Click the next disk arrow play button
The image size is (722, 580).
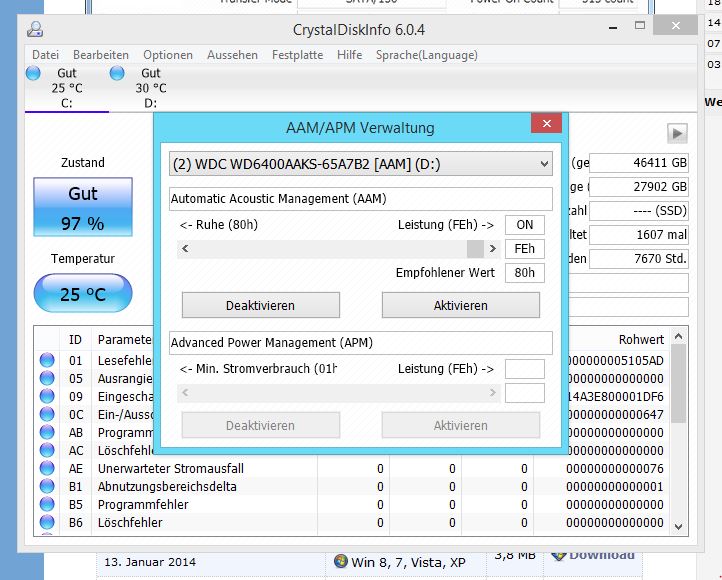point(677,133)
